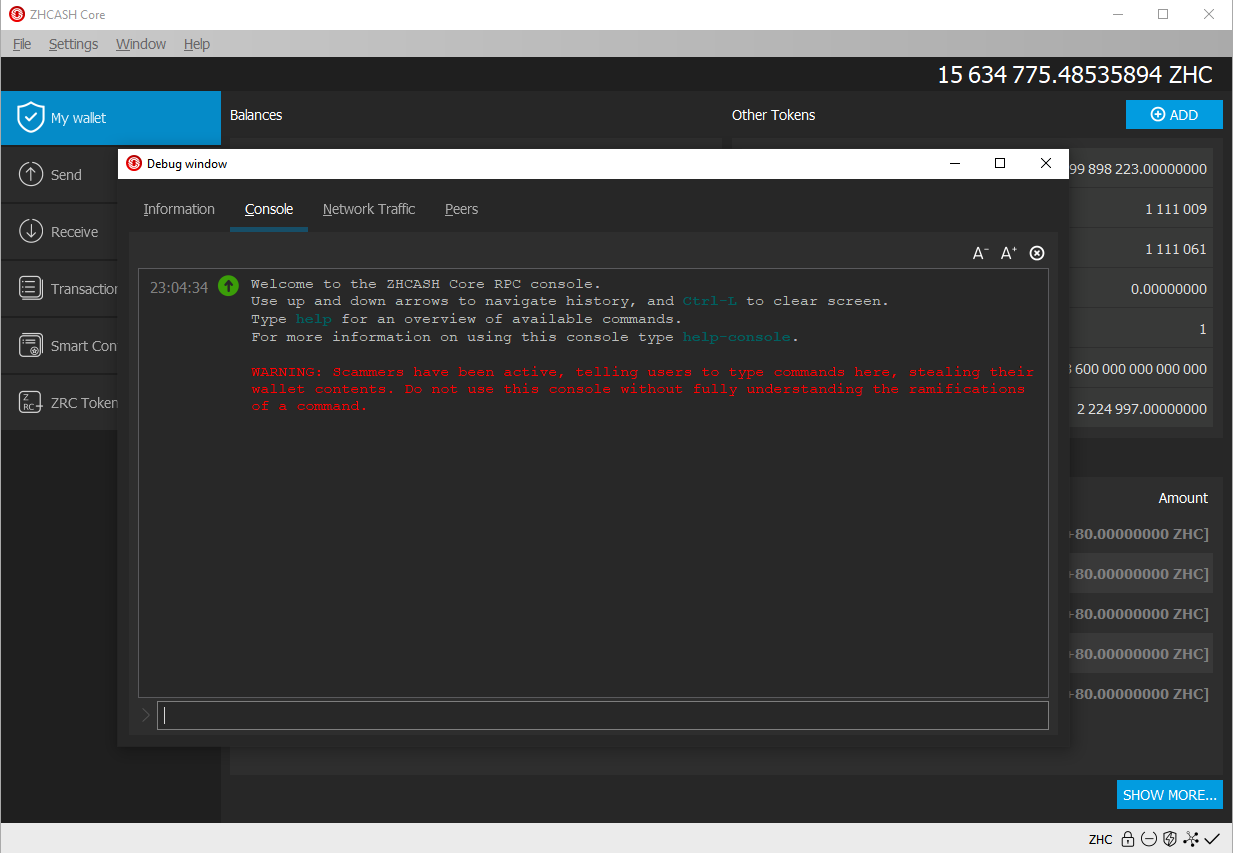Click the green arrow icon beside the welcome message
Viewport: 1233px width, 853px height.
tap(228, 286)
